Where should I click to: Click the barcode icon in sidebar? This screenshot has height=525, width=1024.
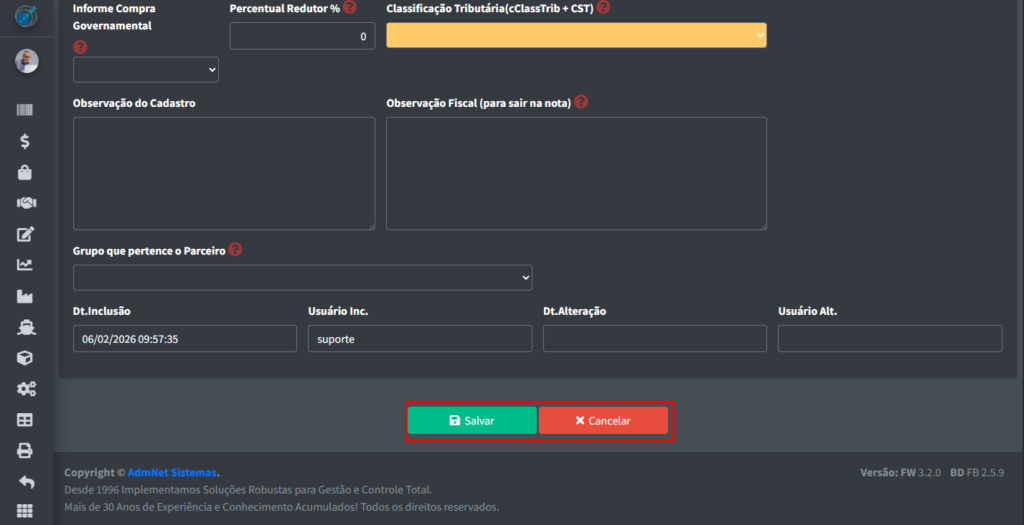[x=25, y=111]
